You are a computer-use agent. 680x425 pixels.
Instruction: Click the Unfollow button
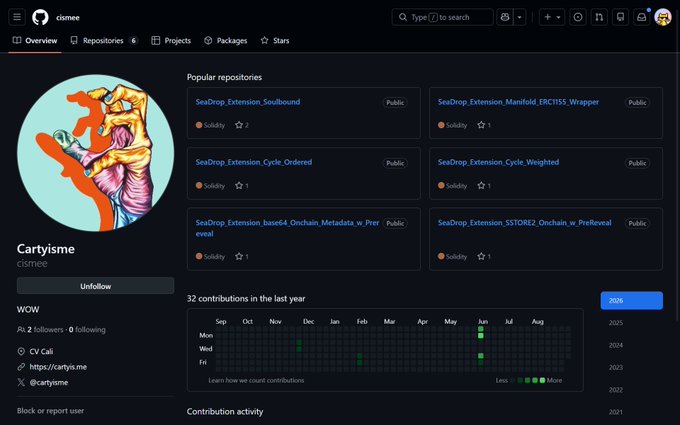(x=95, y=286)
